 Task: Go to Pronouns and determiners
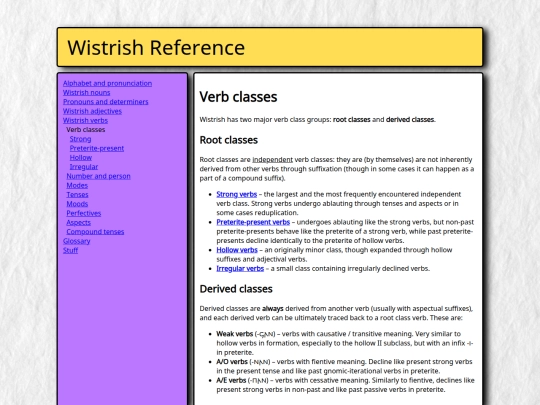[106, 102]
